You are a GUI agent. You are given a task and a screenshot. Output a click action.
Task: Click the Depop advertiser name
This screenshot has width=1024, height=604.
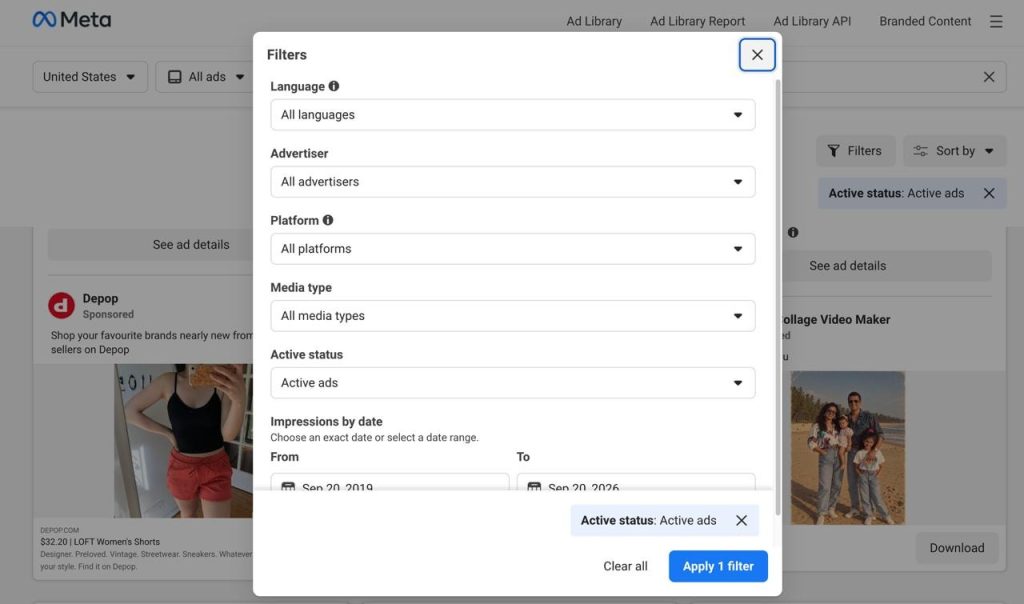[x=101, y=298]
